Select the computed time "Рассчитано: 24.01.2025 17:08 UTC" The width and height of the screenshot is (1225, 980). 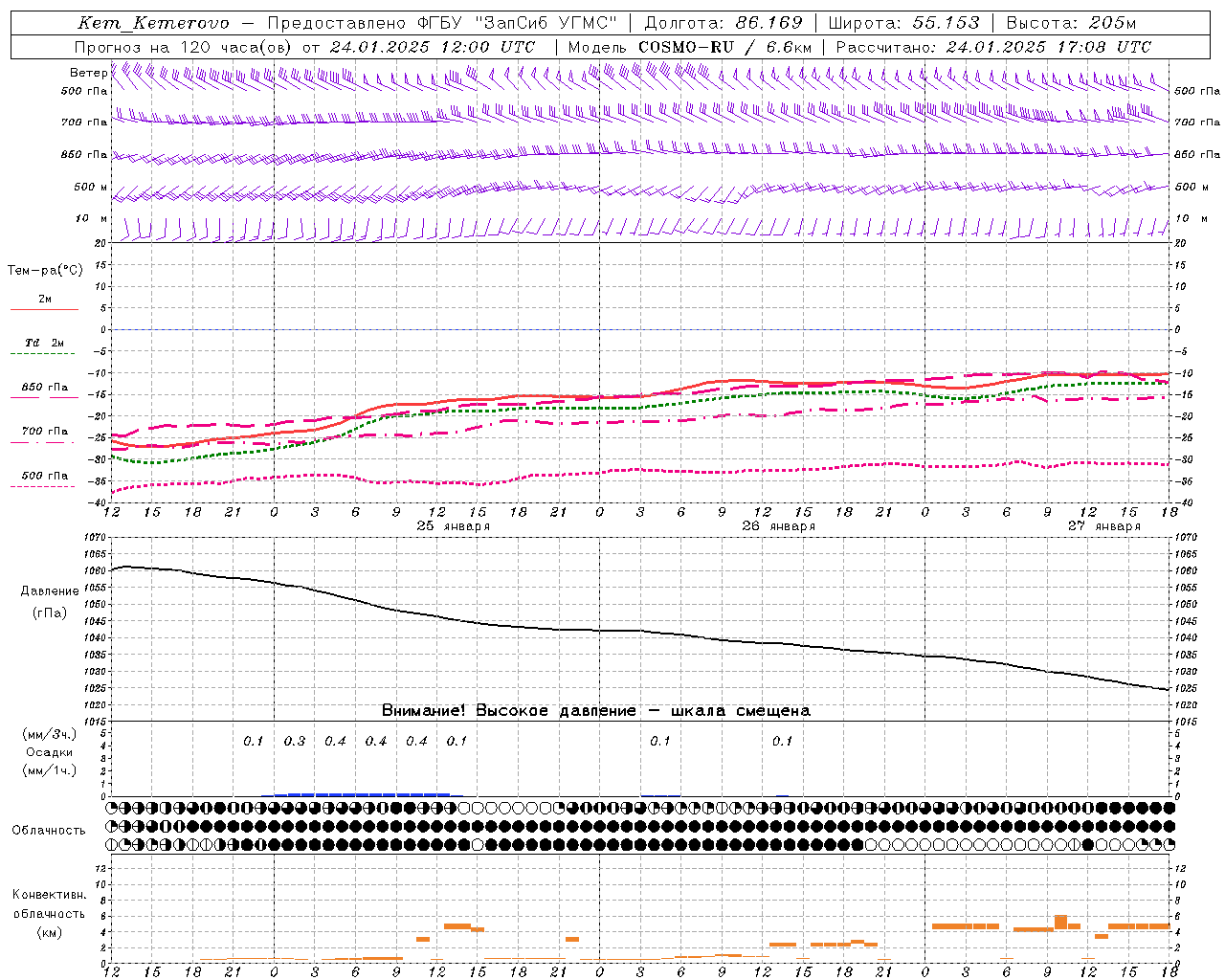pos(993,47)
